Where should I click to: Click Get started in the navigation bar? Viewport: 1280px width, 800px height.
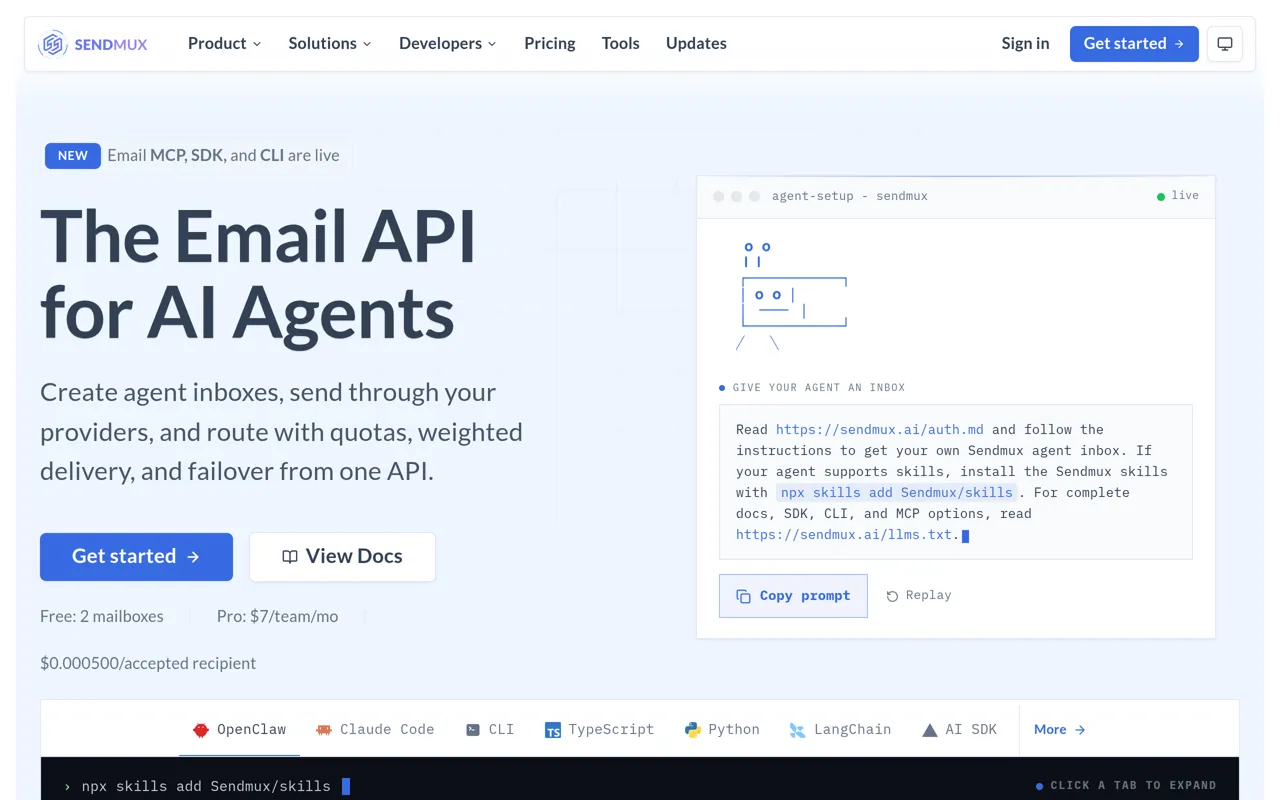point(1134,44)
